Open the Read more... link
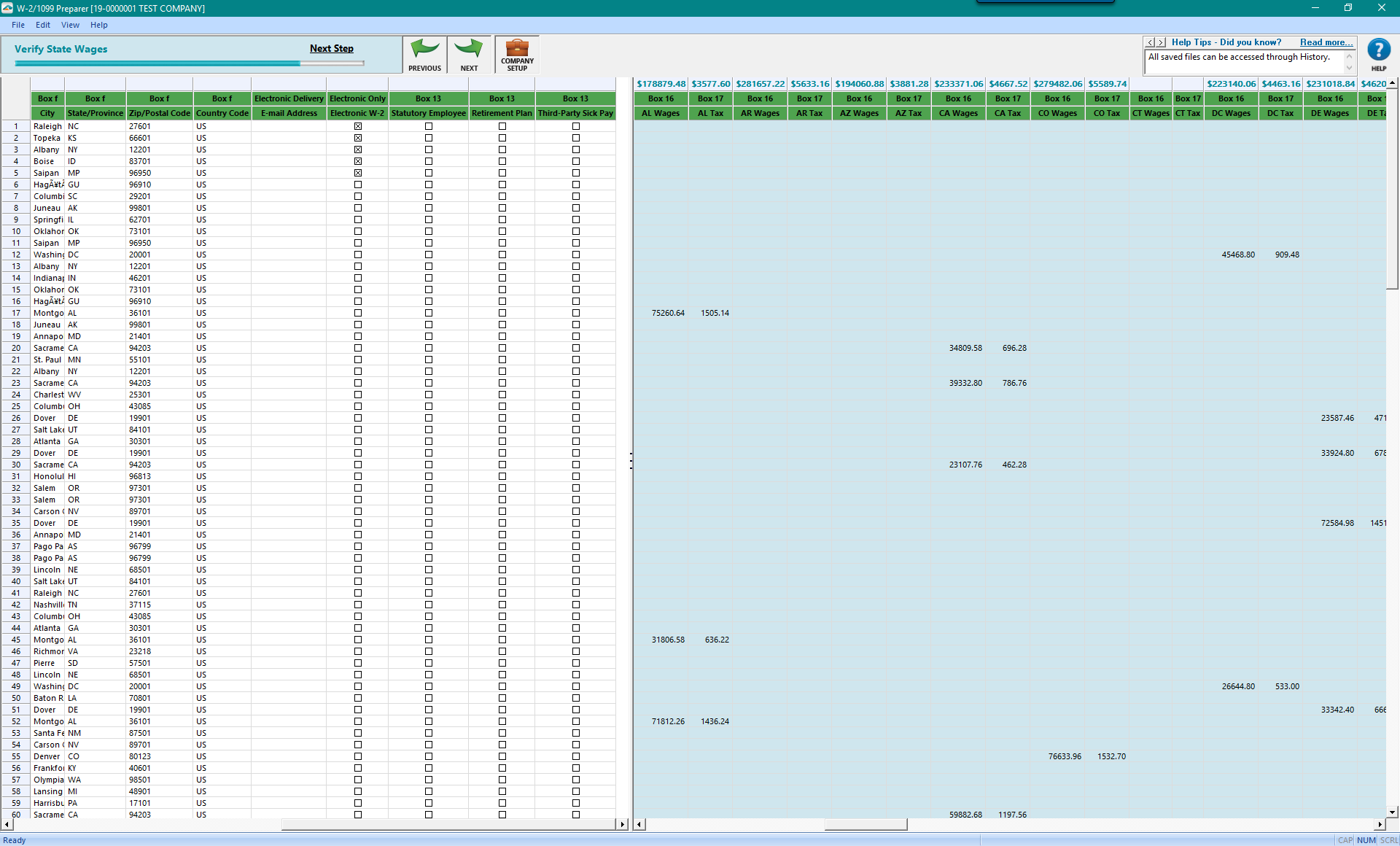Image resolution: width=1400 pixels, height=846 pixels. coord(1326,42)
